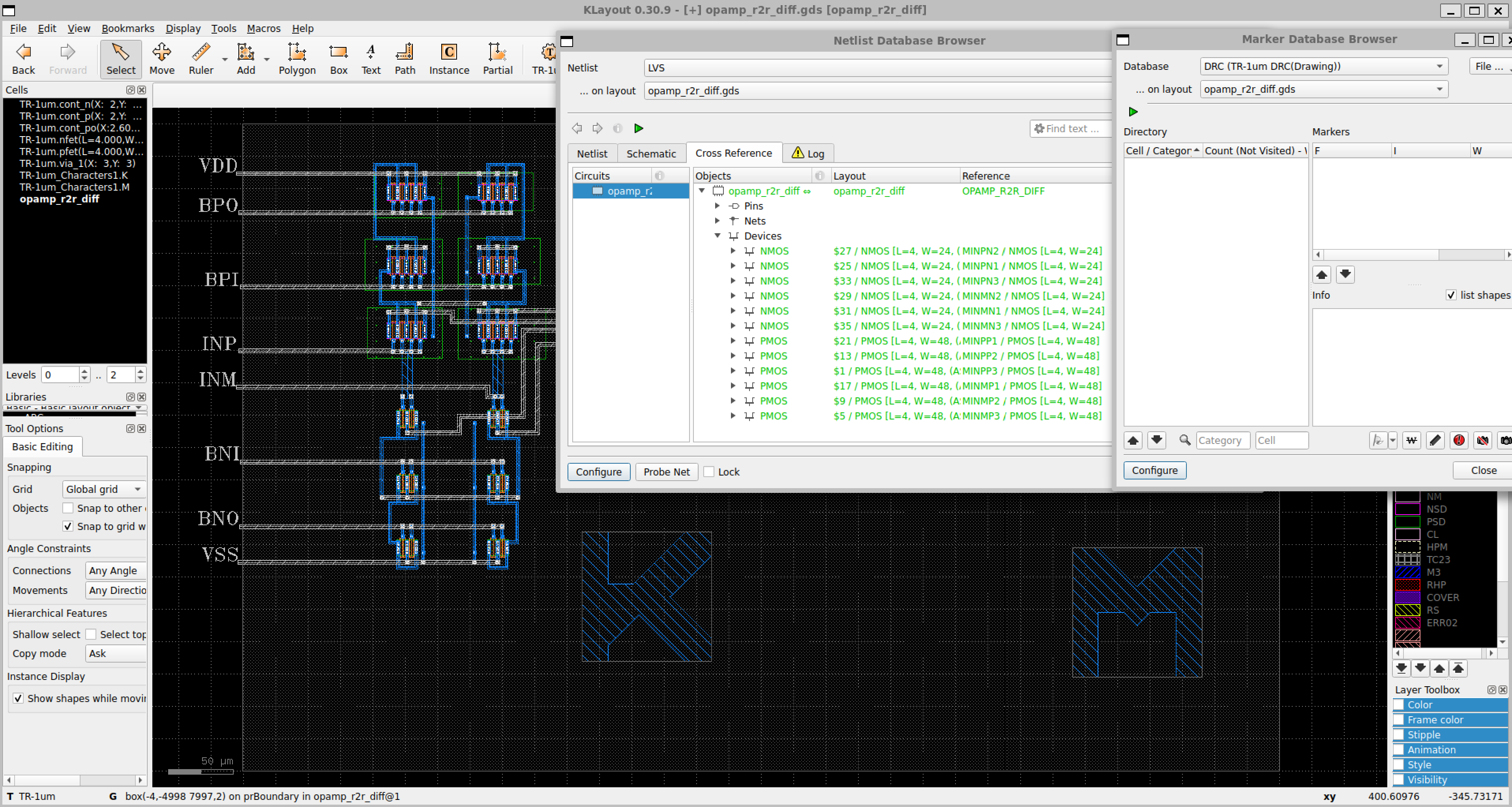The image size is (1512, 807).
Task: Select the Partial editing tool
Action: [497, 59]
